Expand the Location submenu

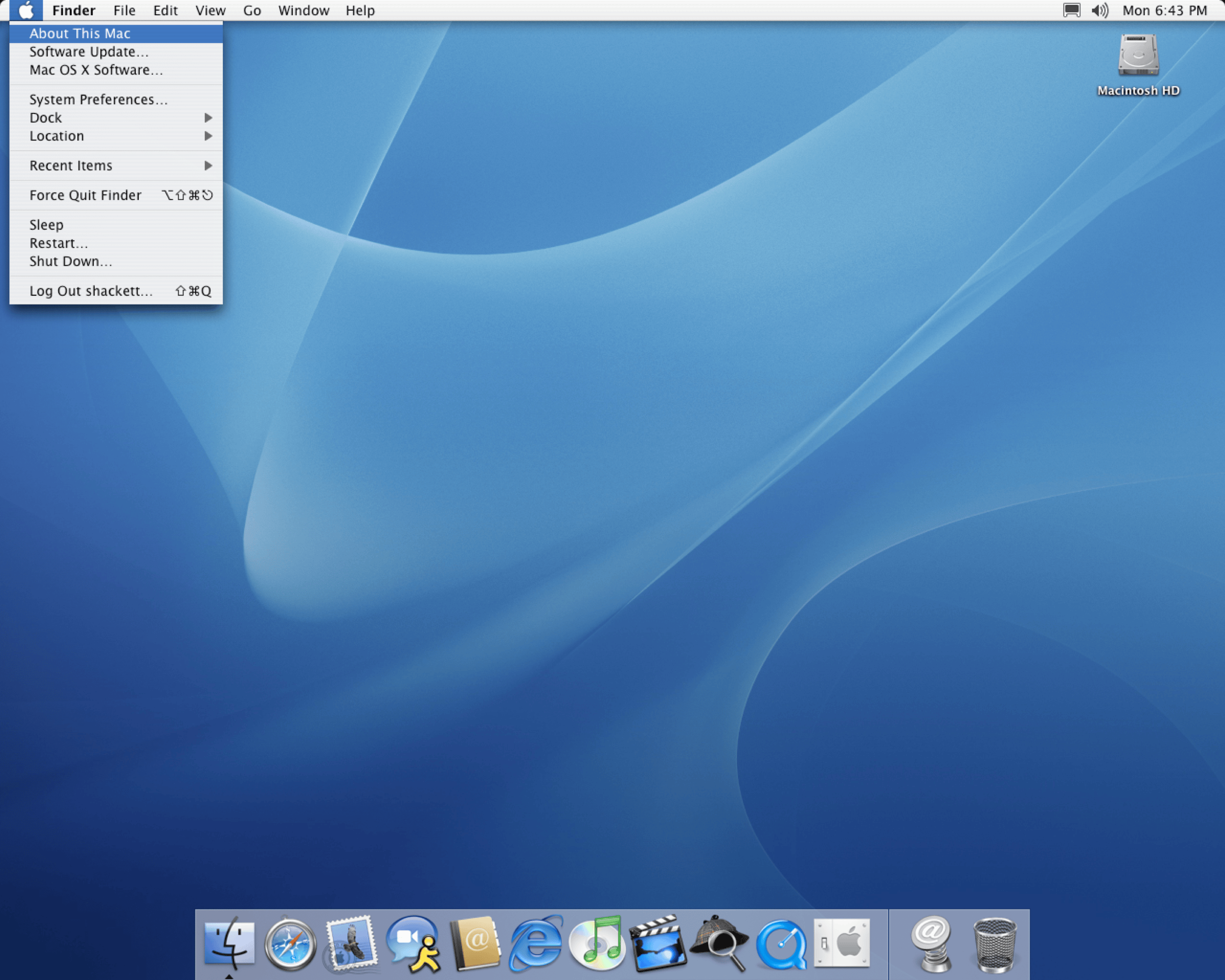[116, 136]
